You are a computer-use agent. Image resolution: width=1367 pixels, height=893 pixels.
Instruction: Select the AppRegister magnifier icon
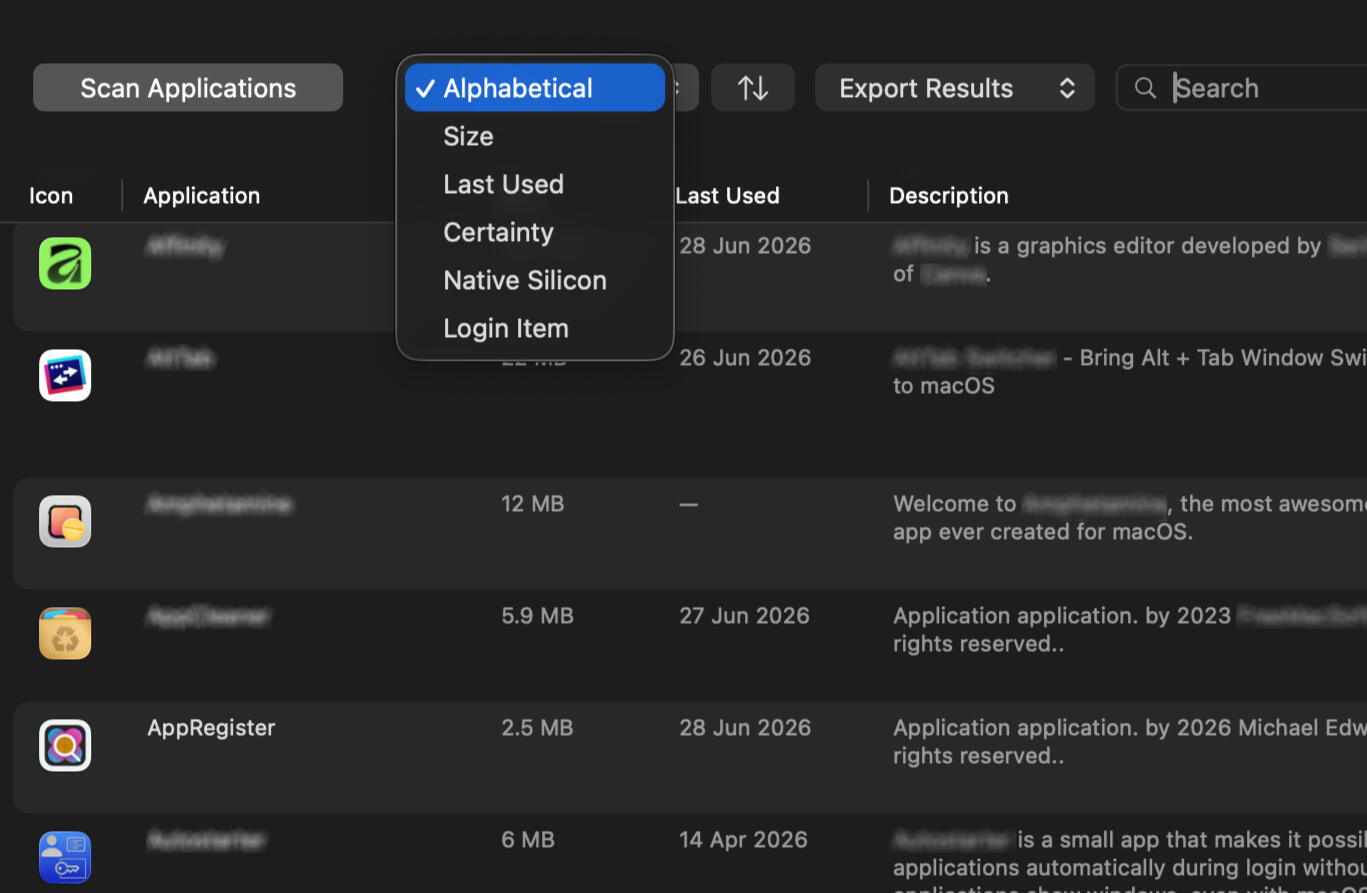(x=65, y=745)
